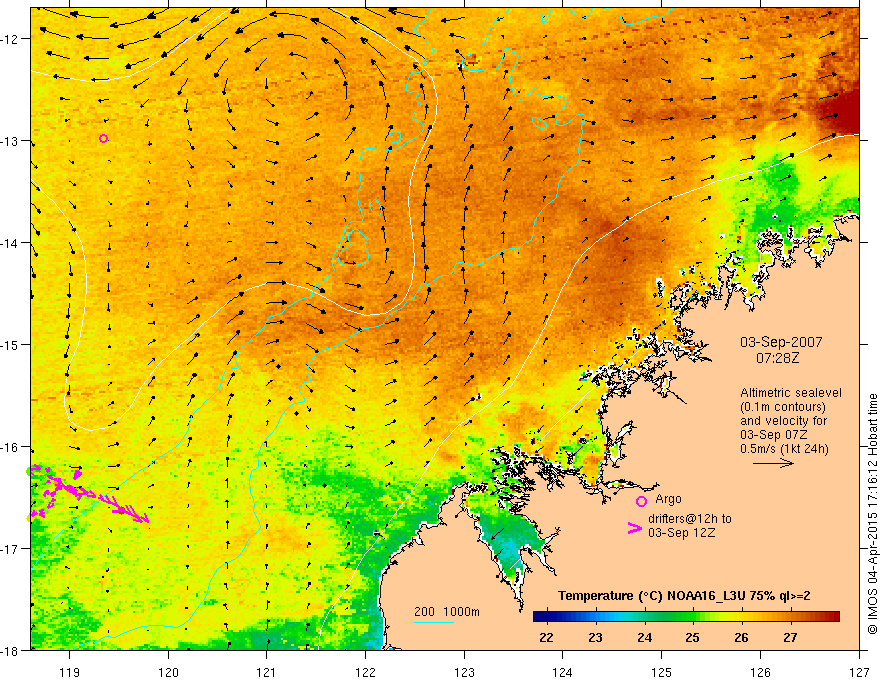Screen dimensions: 880x680
Task: Click the '123' longitude axis label
Action: pos(464,672)
